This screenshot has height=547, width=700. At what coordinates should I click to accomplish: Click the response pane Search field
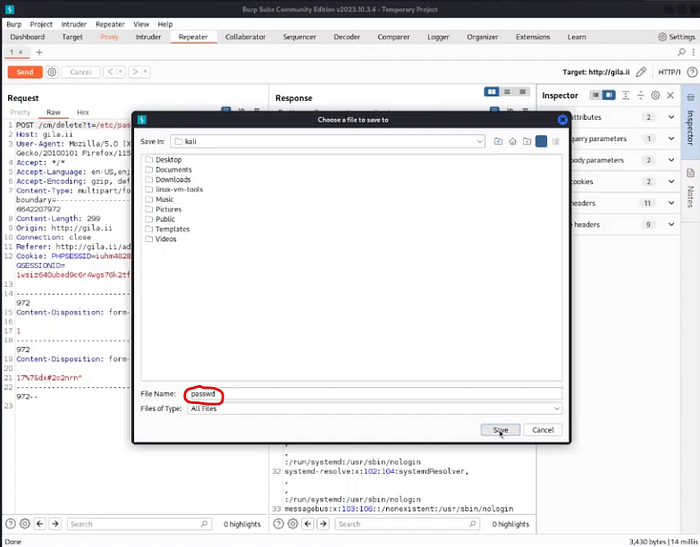[x=407, y=524]
